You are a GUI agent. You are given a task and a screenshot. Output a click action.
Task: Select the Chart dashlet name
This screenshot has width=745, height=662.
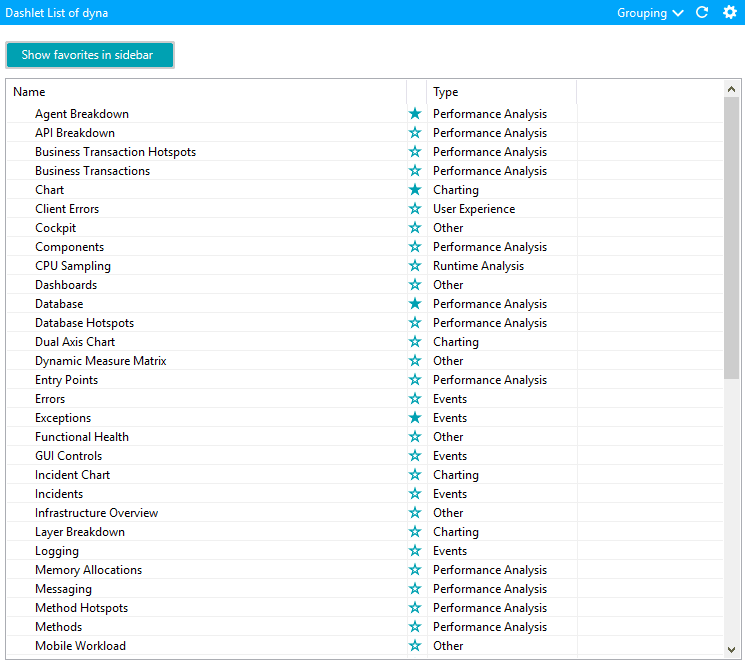pyautogui.click(x=49, y=190)
